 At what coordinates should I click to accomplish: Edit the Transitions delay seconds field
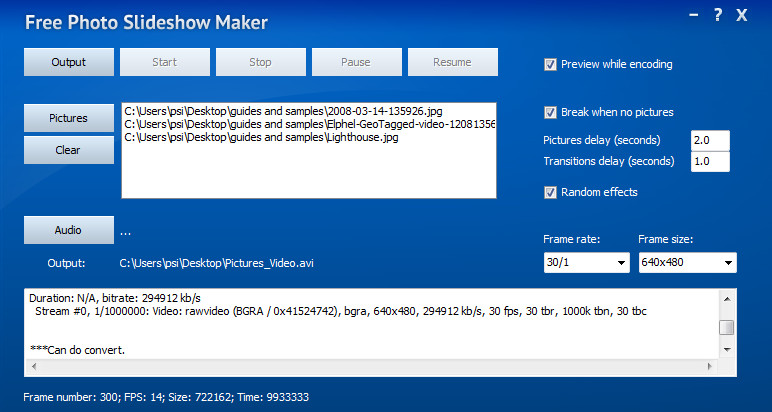[710, 161]
